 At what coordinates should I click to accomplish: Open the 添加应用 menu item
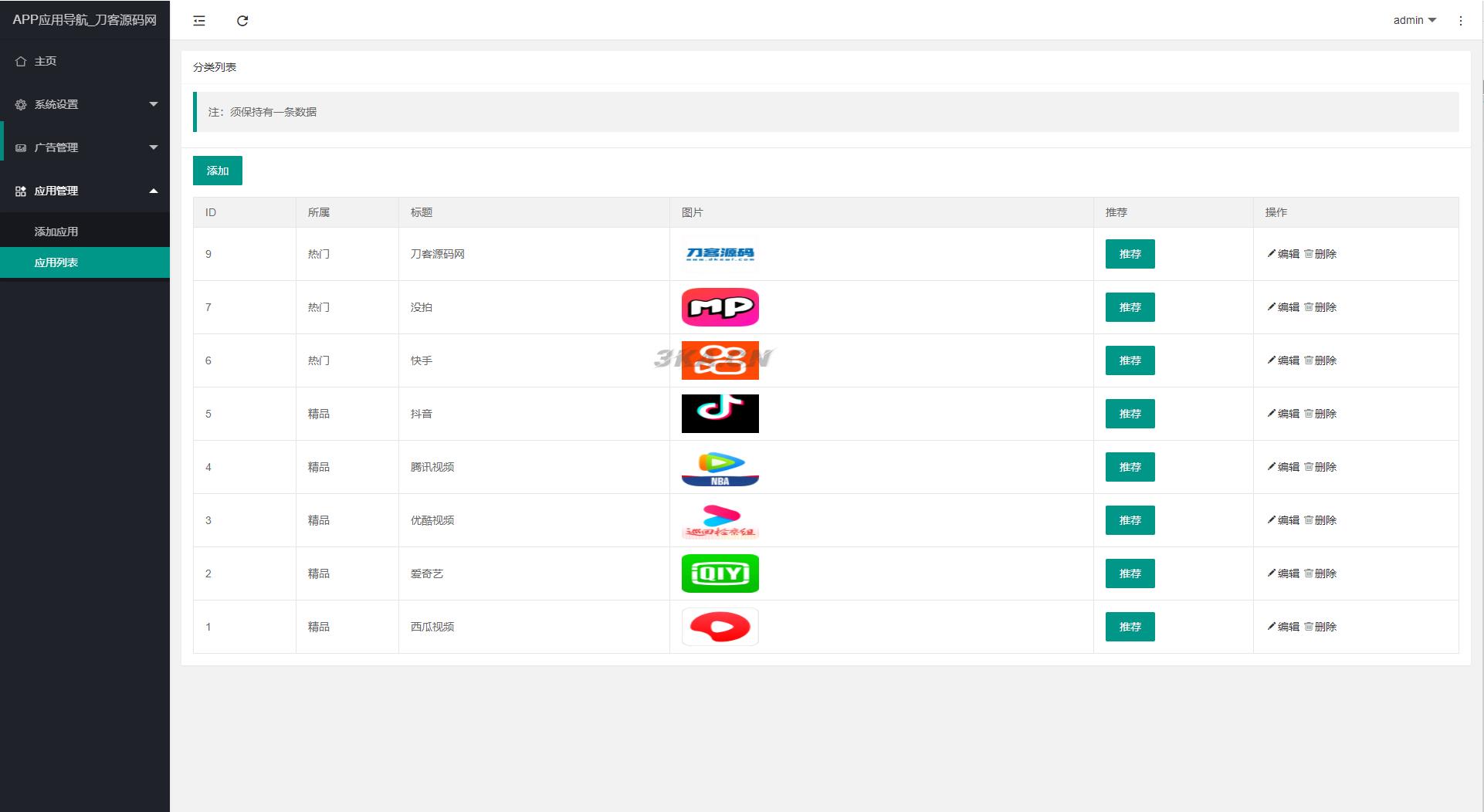click(x=56, y=232)
